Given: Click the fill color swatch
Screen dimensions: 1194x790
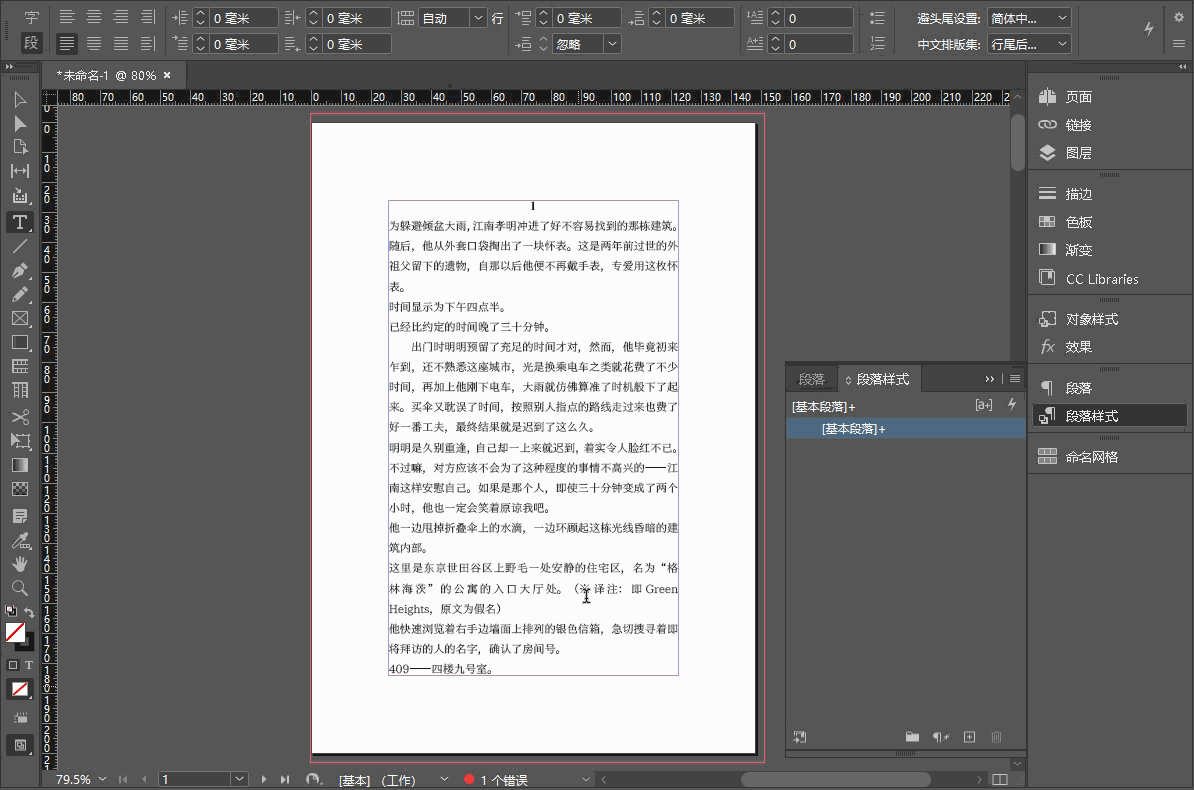Looking at the screenshot, I should pyautogui.click(x=15, y=632).
